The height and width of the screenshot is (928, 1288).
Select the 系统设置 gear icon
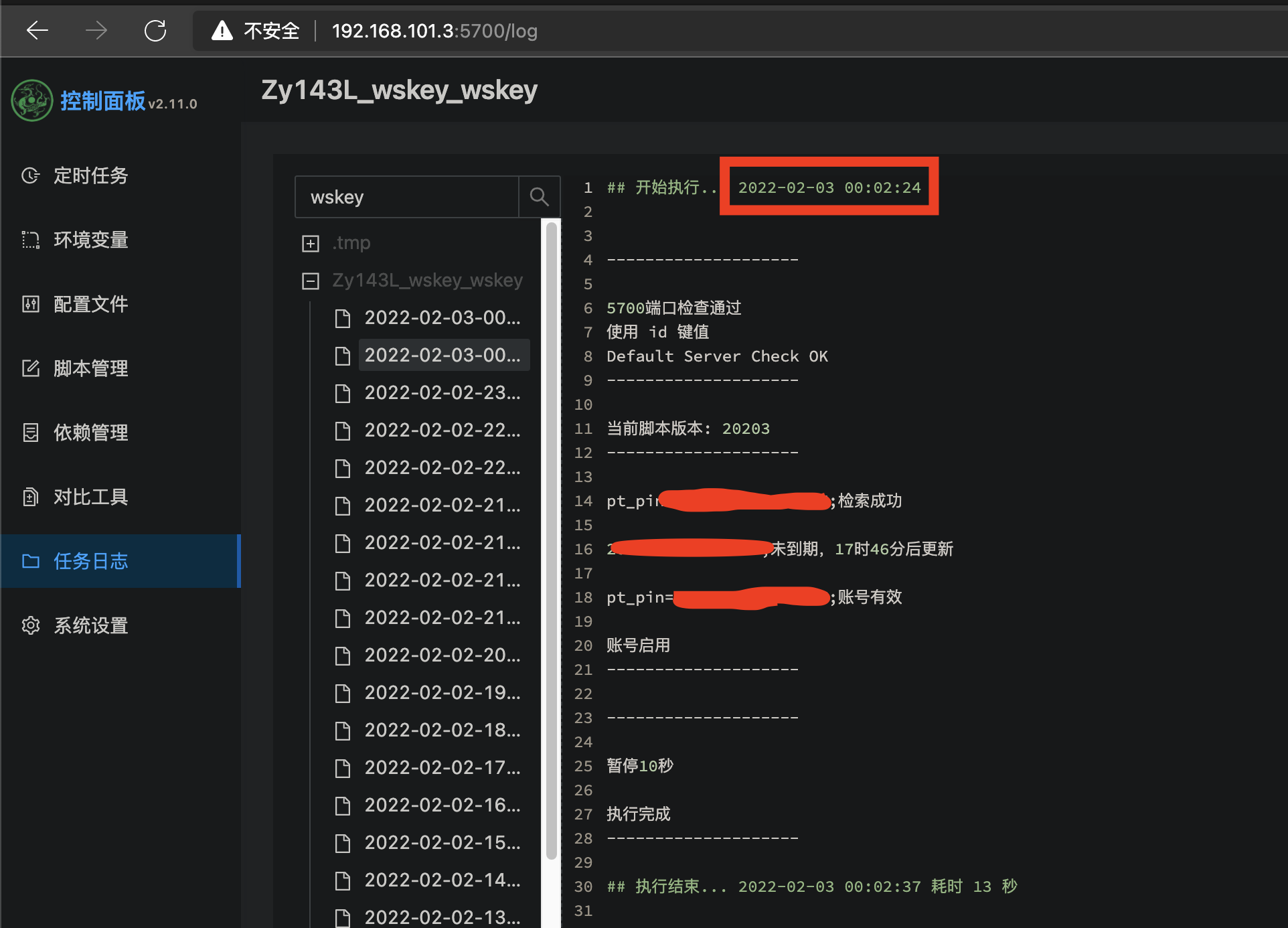[x=31, y=625]
